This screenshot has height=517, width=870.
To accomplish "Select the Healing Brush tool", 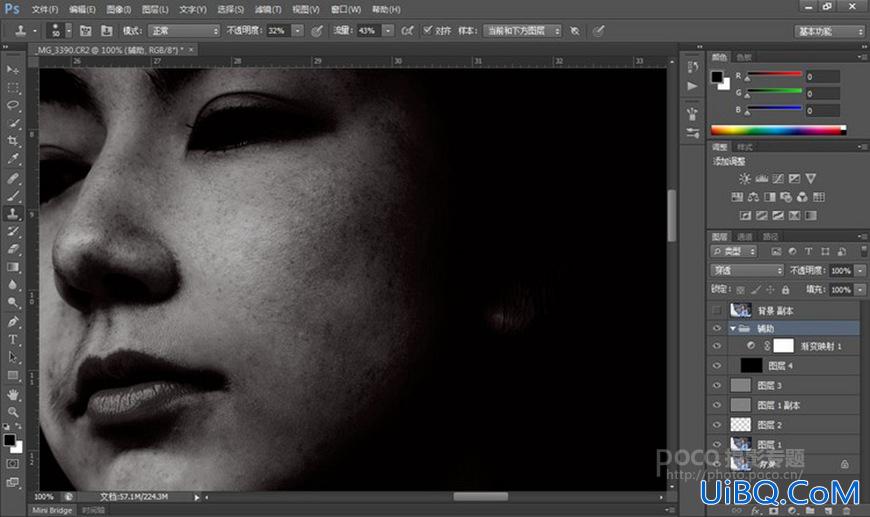I will click(x=12, y=179).
